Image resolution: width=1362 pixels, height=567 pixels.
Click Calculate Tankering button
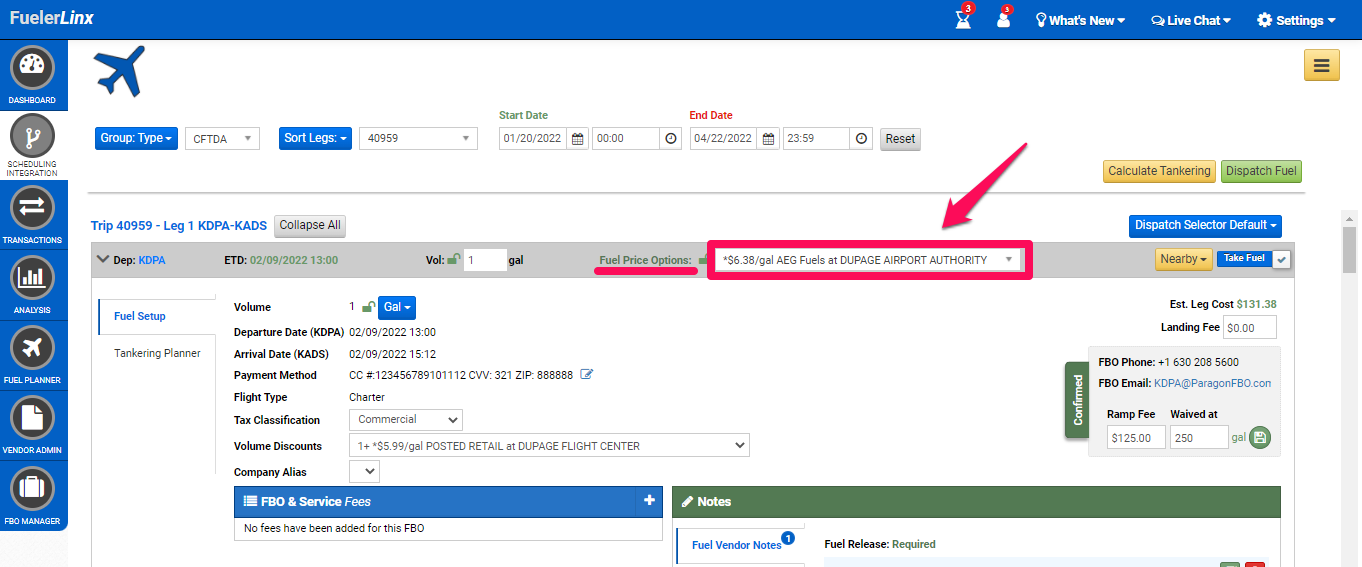click(1159, 171)
